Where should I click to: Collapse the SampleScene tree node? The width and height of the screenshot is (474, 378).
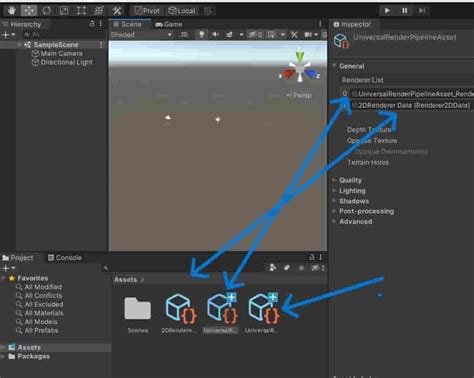pyautogui.click(x=20, y=45)
